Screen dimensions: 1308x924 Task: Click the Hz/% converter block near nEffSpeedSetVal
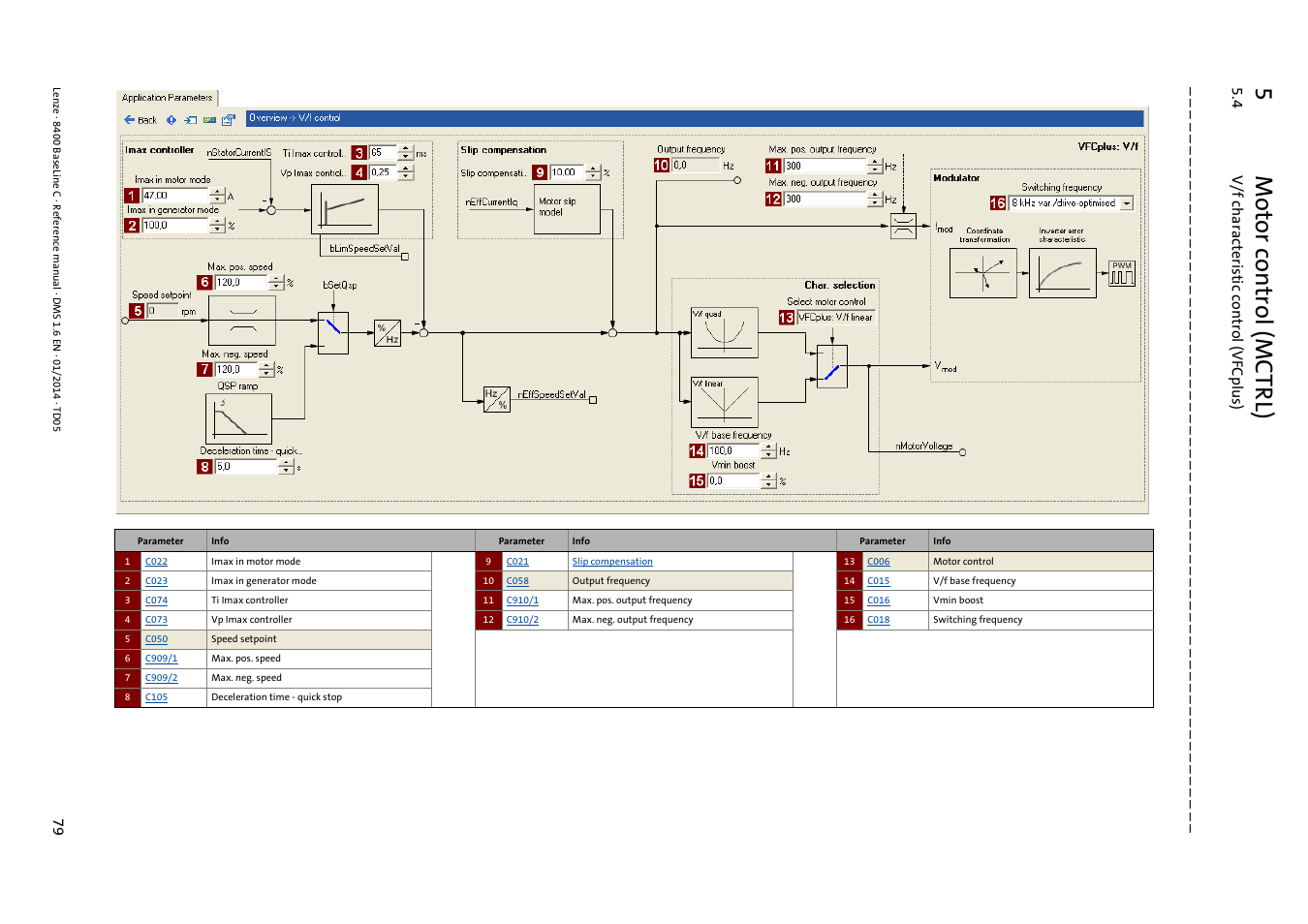497,399
